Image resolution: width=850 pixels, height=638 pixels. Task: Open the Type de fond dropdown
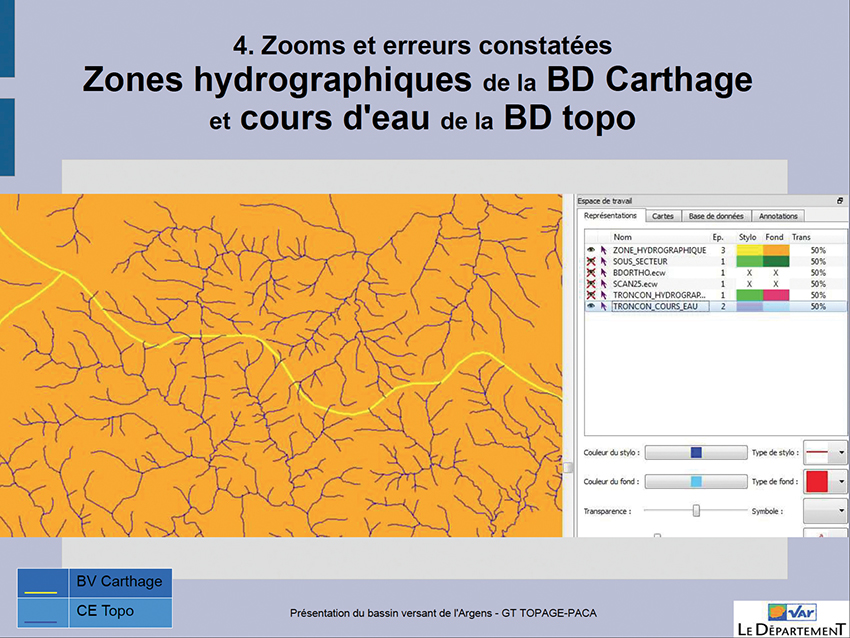pyautogui.click(x=825, y=481)
